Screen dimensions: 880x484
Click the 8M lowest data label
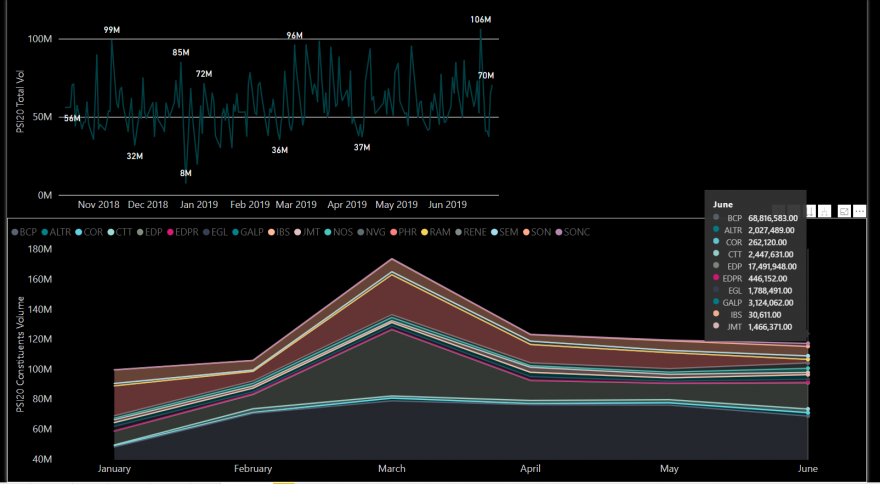[x=185, y=173]
